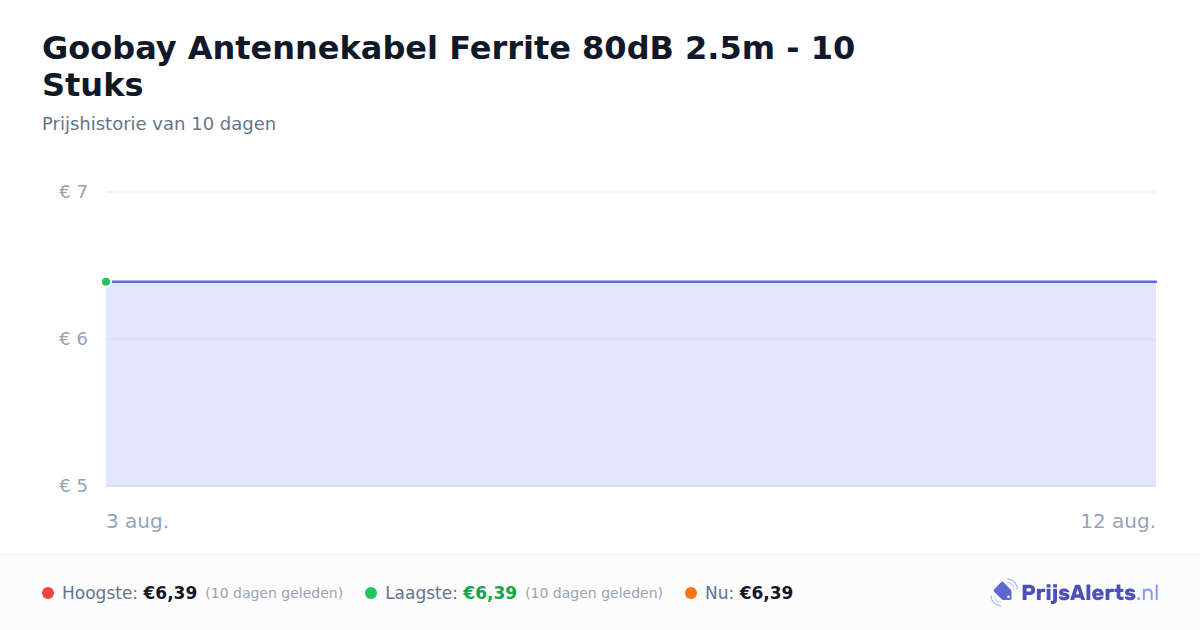The height and width of the screenshot is (630, 1200).
Task: Click the orange Nu indicator dot
Action: click(x=691, y=593)
